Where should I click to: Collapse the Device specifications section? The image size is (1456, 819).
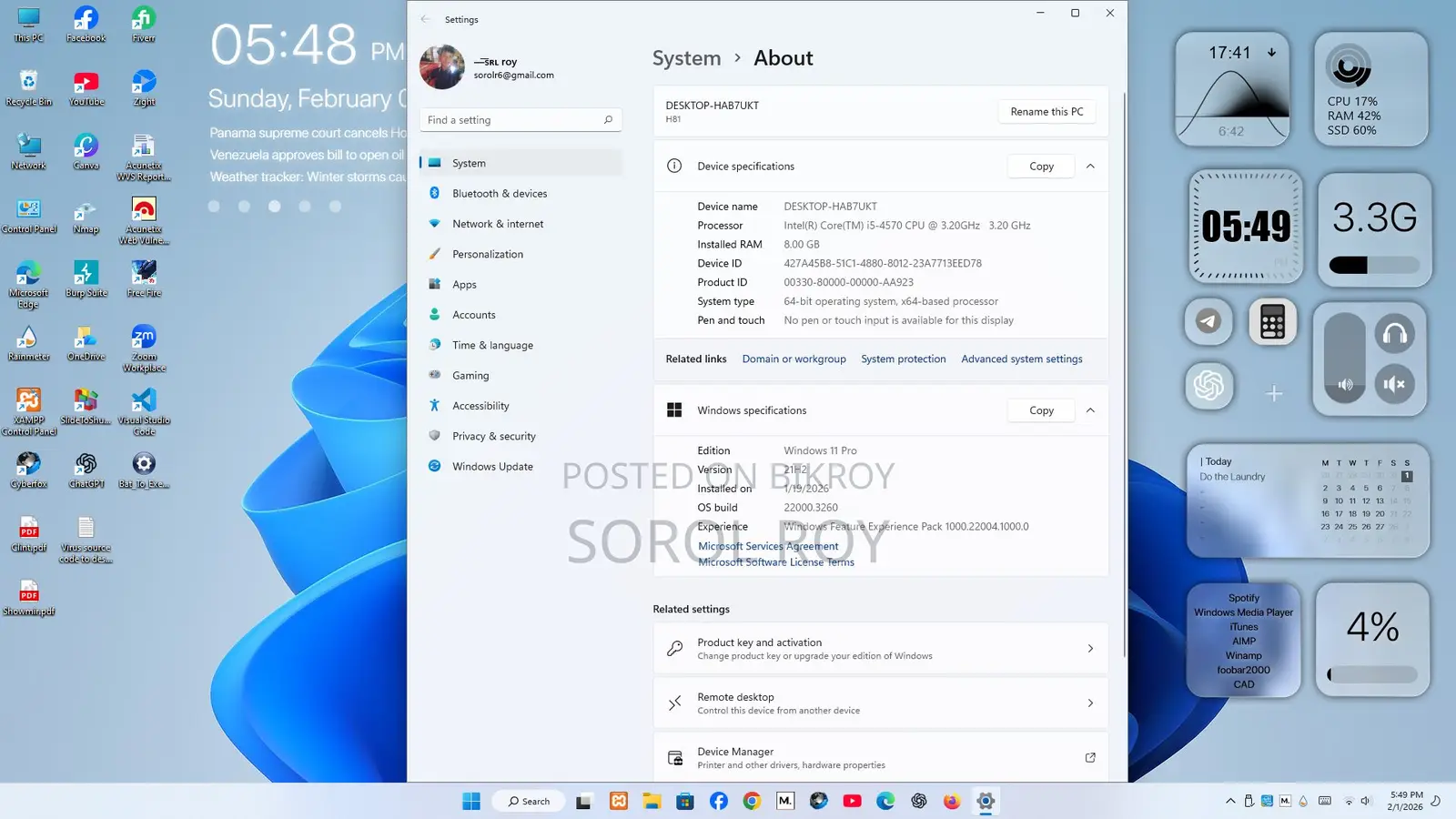tap(1090, 167)
